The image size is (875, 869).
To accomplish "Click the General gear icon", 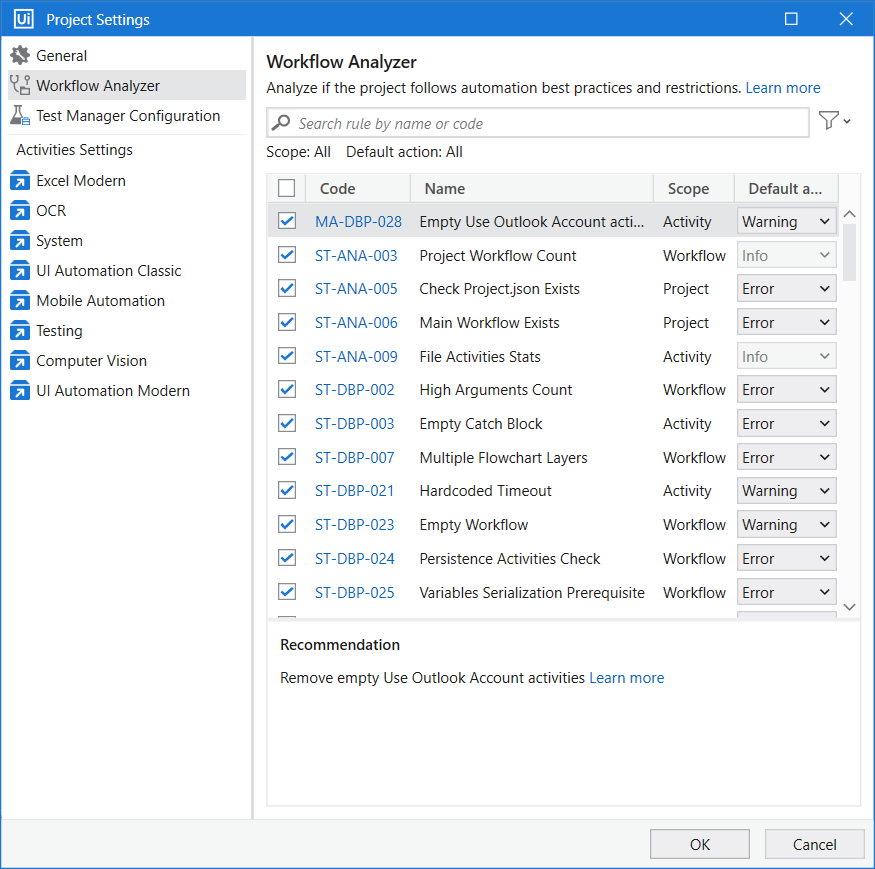I will tap(20, 56).
